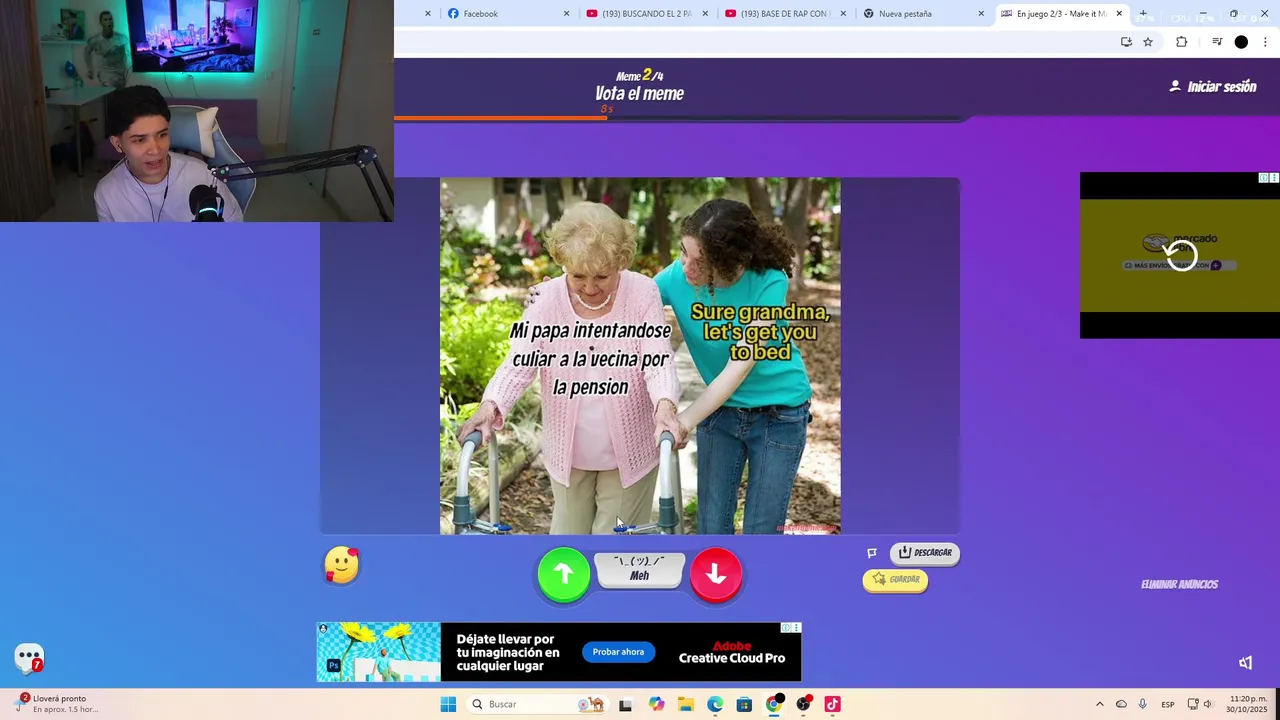
Task: Open the media controls icon in Chrome
Action: [x=1217, y=42]
